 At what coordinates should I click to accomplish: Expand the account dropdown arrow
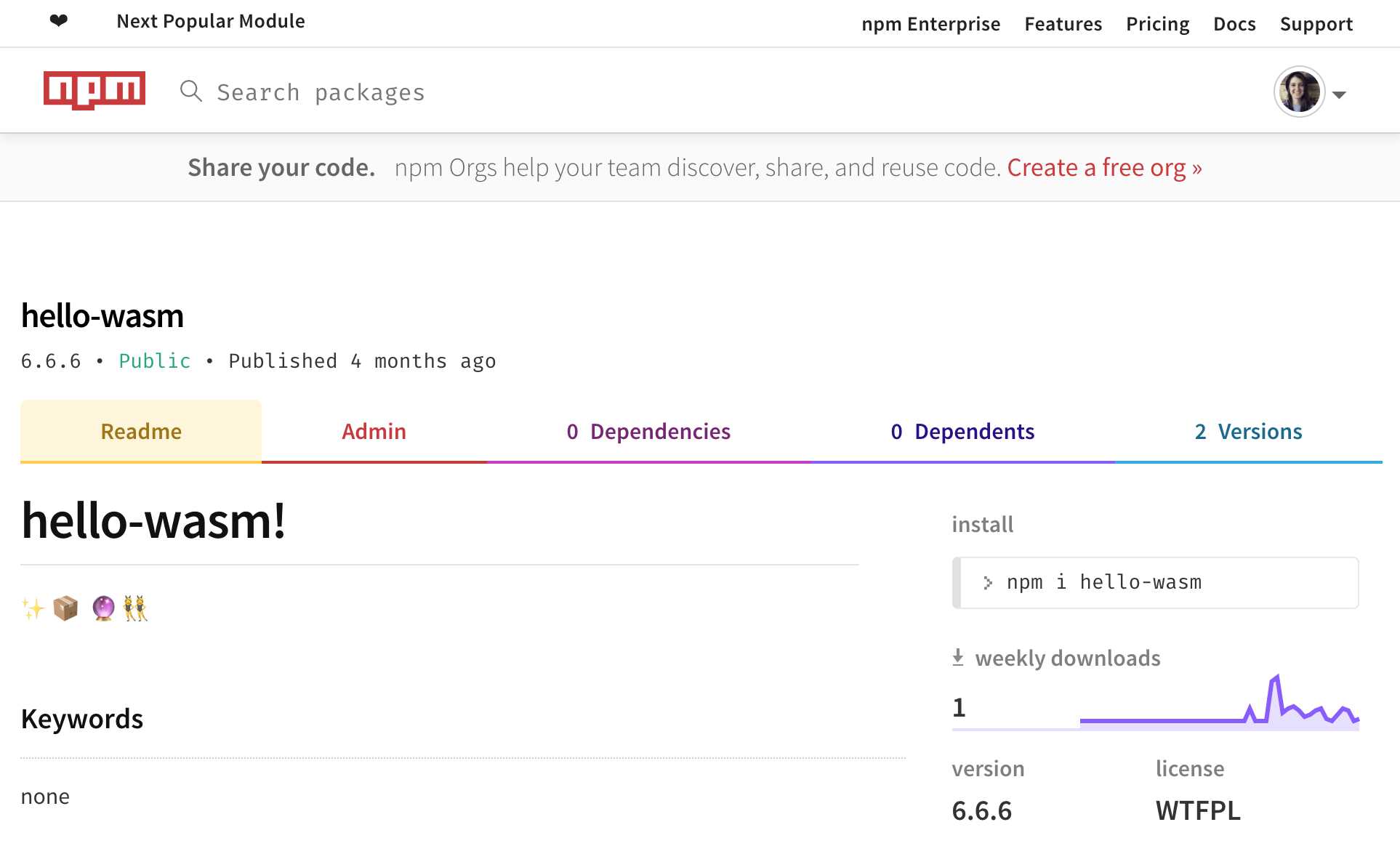tap(1340, 95)
